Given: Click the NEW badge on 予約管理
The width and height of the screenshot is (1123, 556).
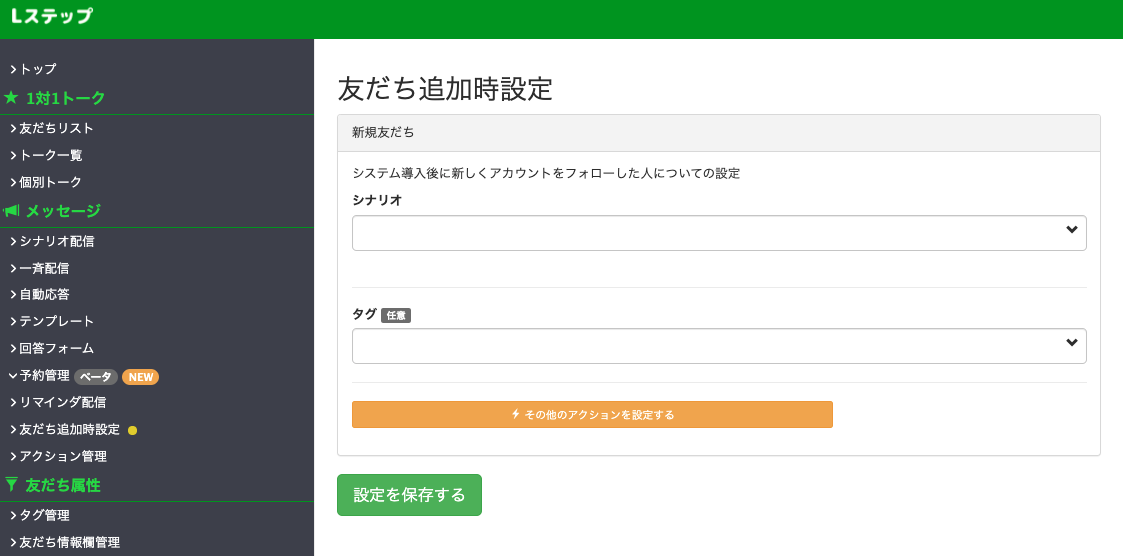Looking at the screenshot, I should coord(140,377).
